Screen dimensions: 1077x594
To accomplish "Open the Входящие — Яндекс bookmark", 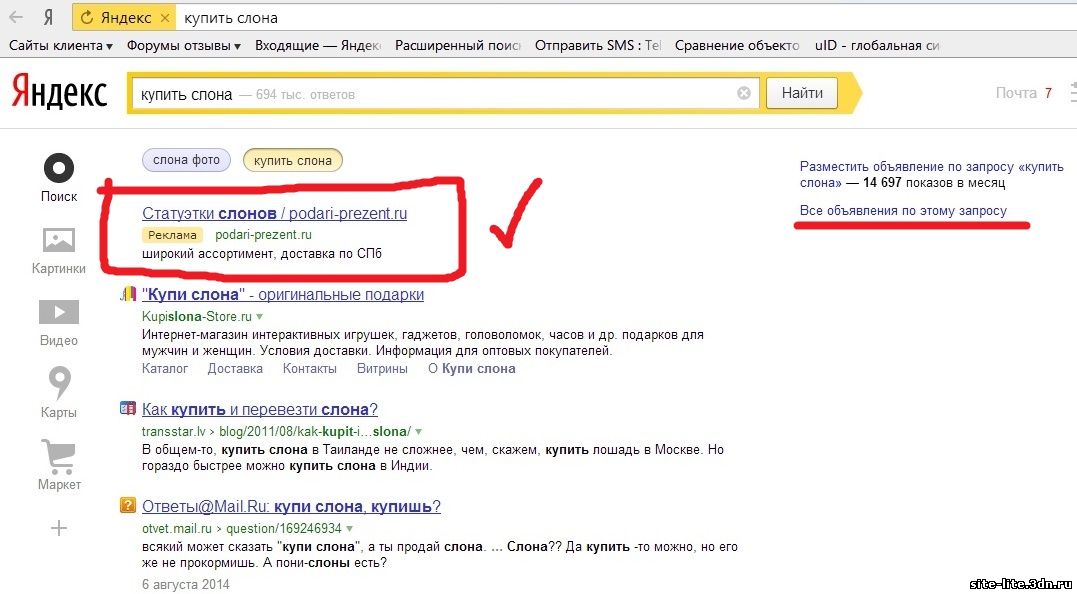I will tap(317, 46).
